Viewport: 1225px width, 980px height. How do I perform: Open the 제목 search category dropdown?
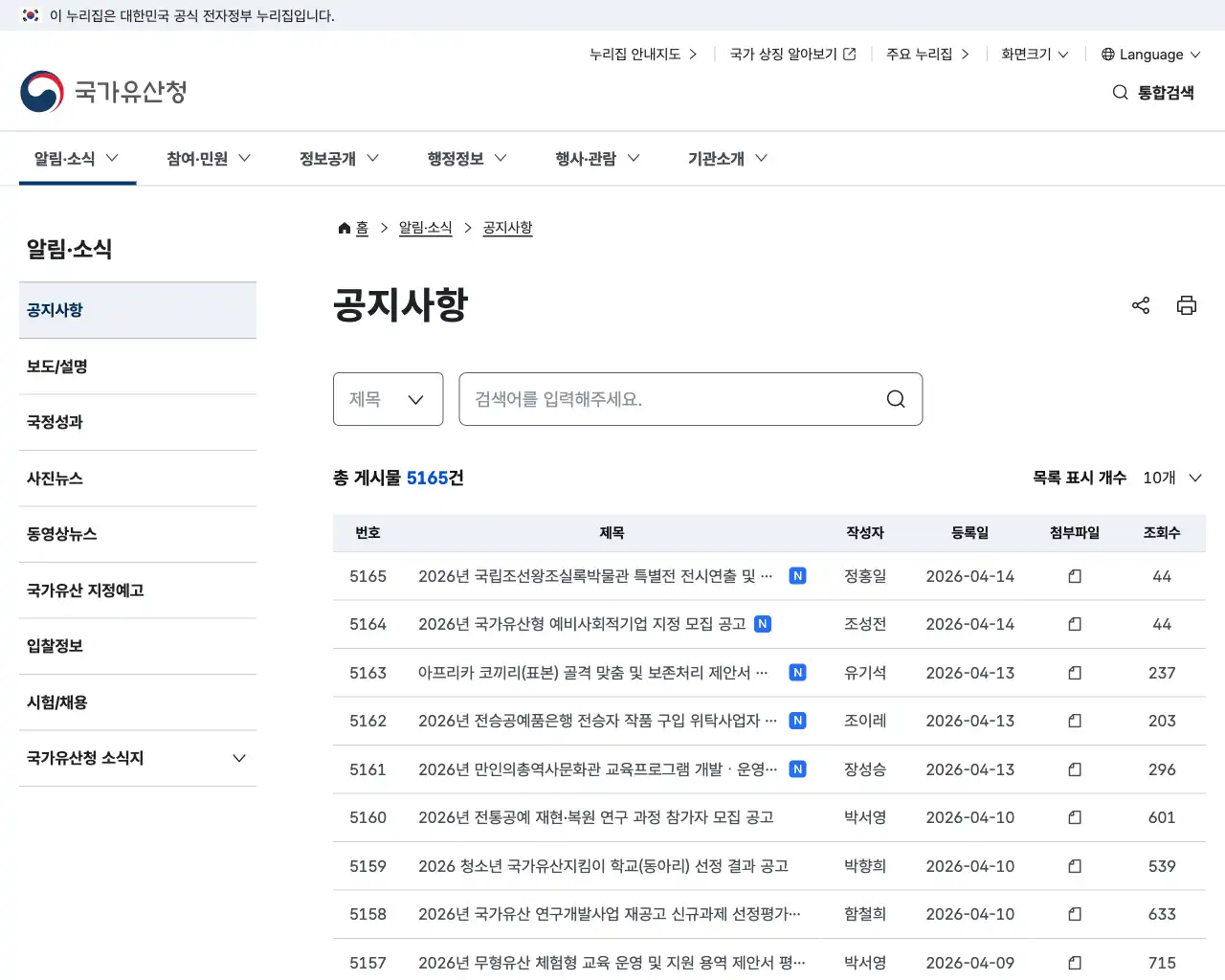[x=388, y=399]
